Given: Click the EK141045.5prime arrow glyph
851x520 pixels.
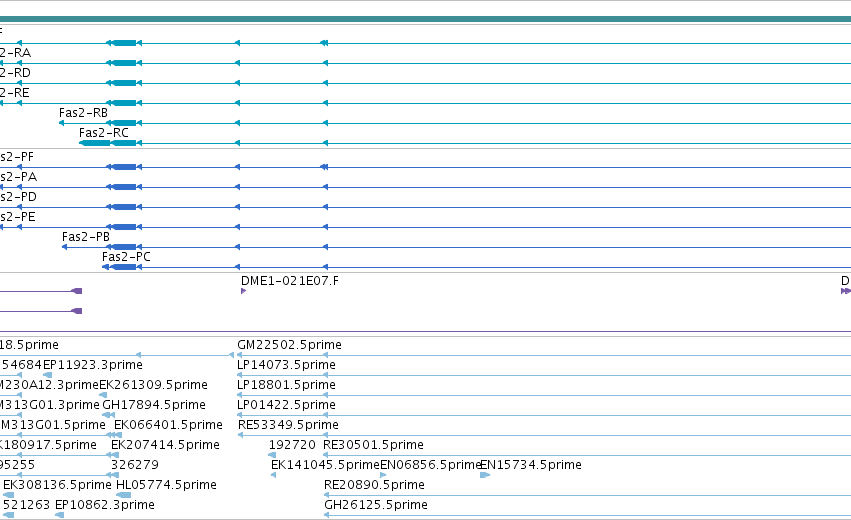Looking at the screenshot, I should click(x=273, y=475).
